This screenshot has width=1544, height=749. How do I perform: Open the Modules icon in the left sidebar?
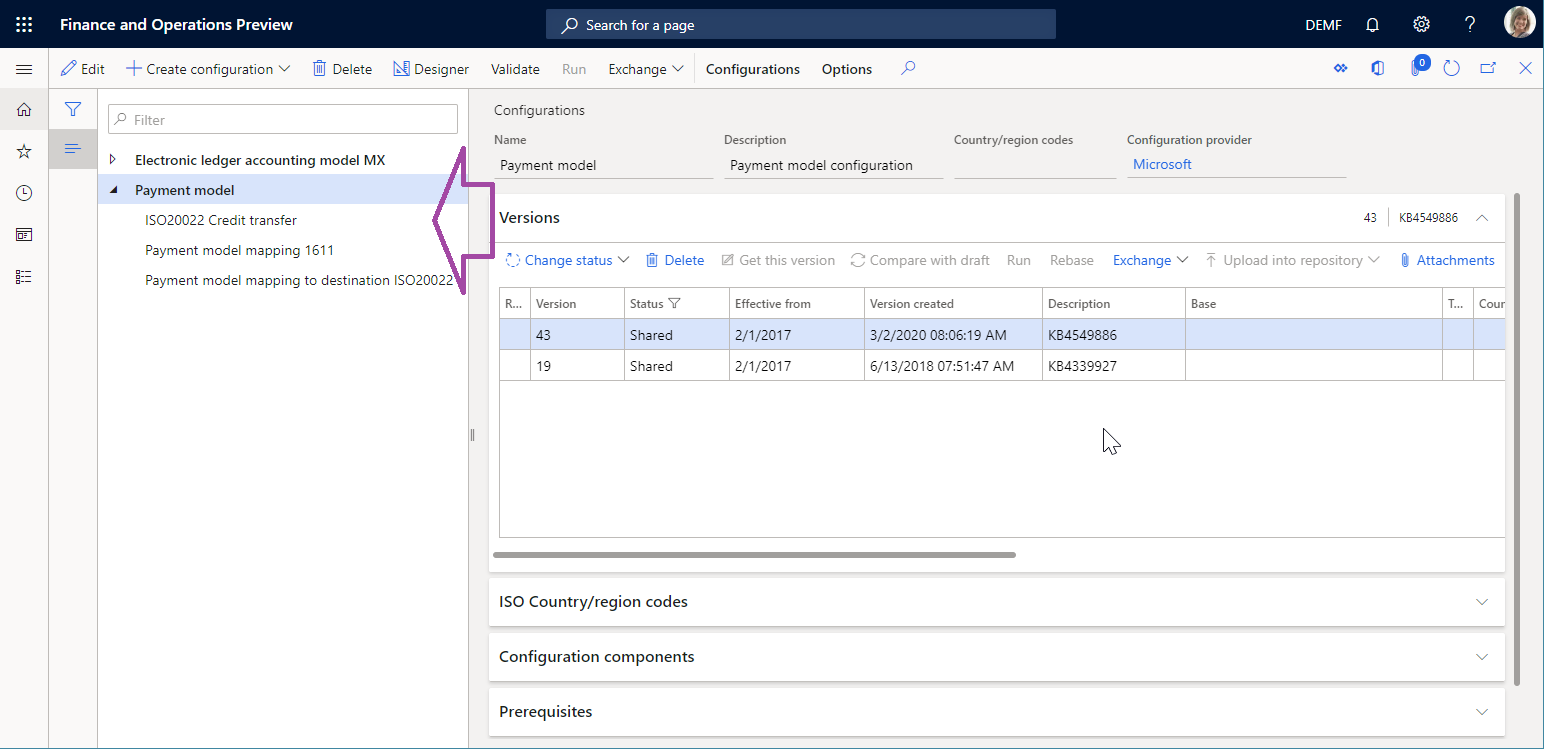tap(24, 276)
